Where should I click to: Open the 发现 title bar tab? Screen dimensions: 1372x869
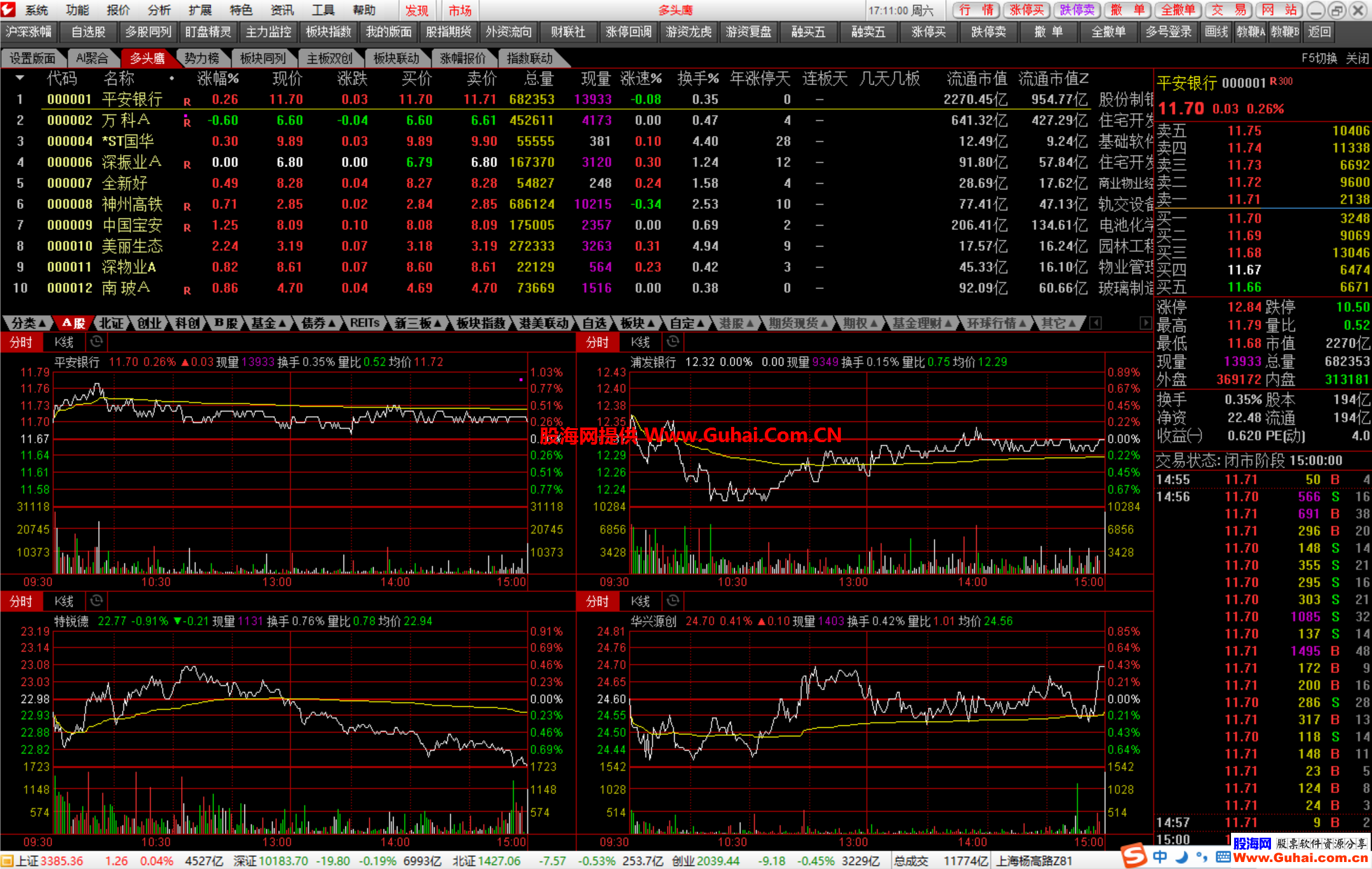[417, 10]
